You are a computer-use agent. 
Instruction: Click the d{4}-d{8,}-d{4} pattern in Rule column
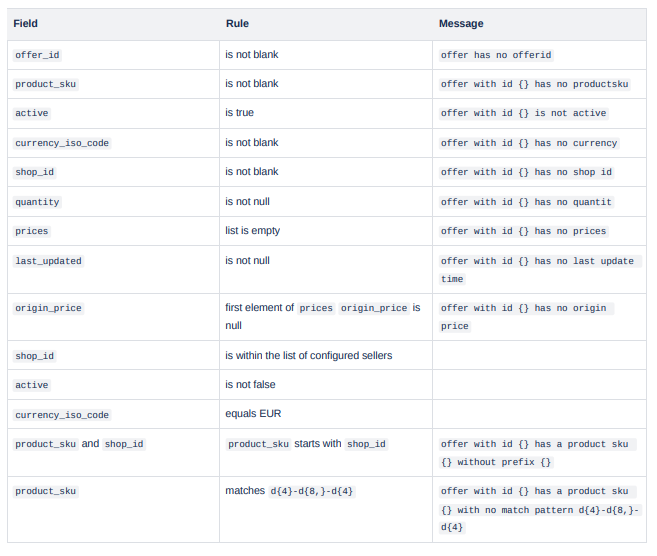point(311,491)
